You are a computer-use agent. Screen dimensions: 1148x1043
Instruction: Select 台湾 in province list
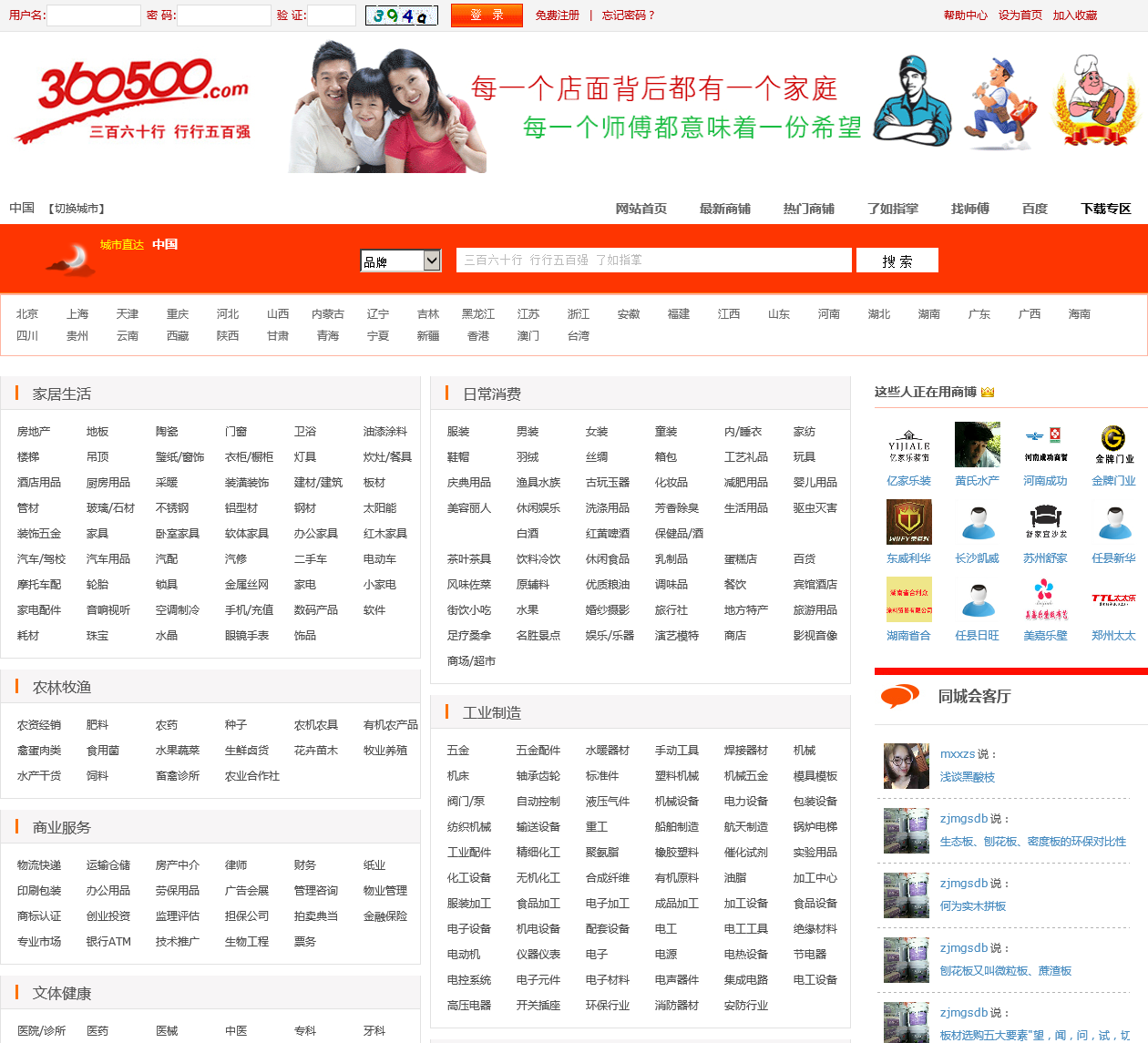pos(579,336)
